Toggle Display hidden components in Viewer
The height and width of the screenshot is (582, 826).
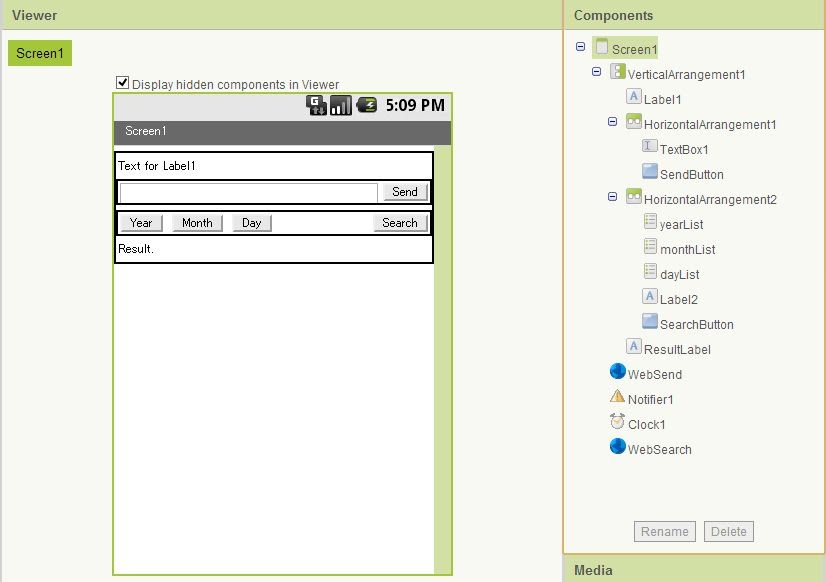(x=123, y=83)
